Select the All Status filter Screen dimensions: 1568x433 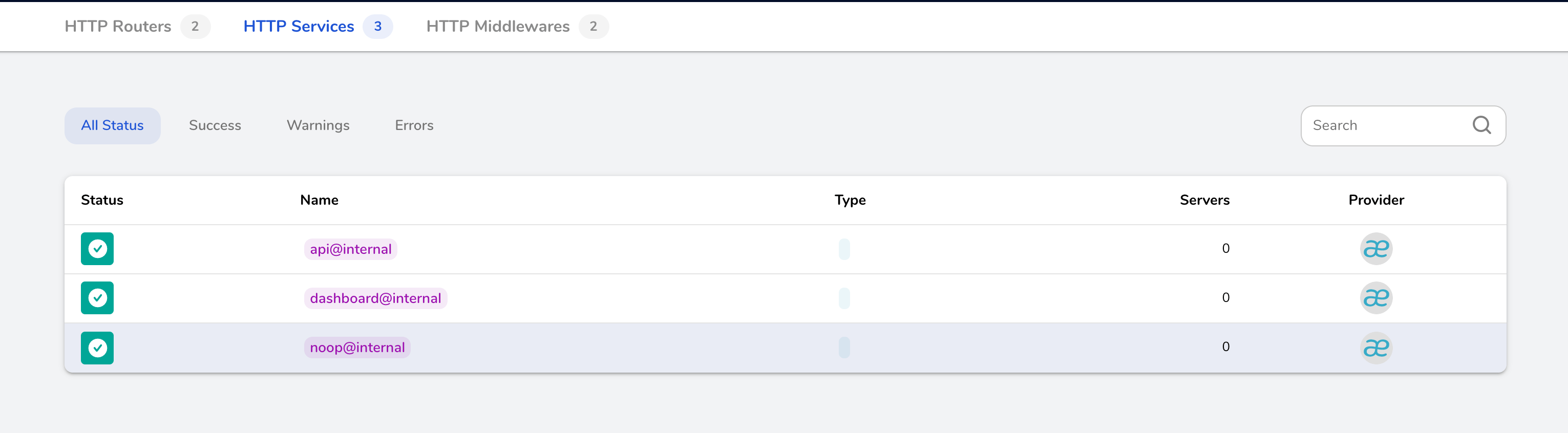coord(113,125)
